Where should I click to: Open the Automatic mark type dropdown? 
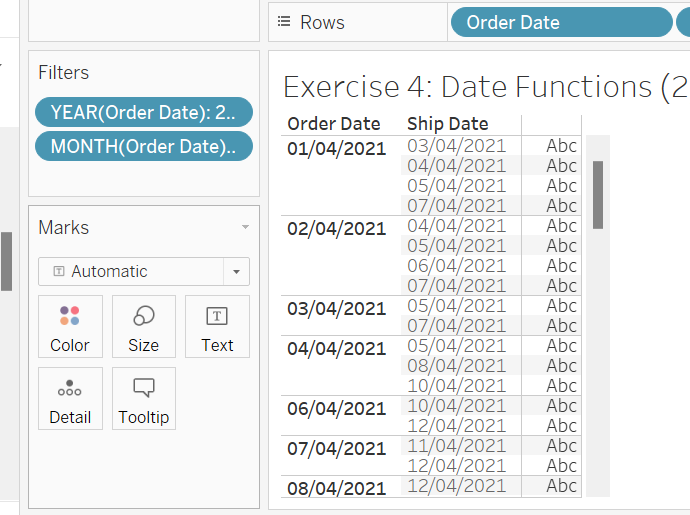[144, 271]
